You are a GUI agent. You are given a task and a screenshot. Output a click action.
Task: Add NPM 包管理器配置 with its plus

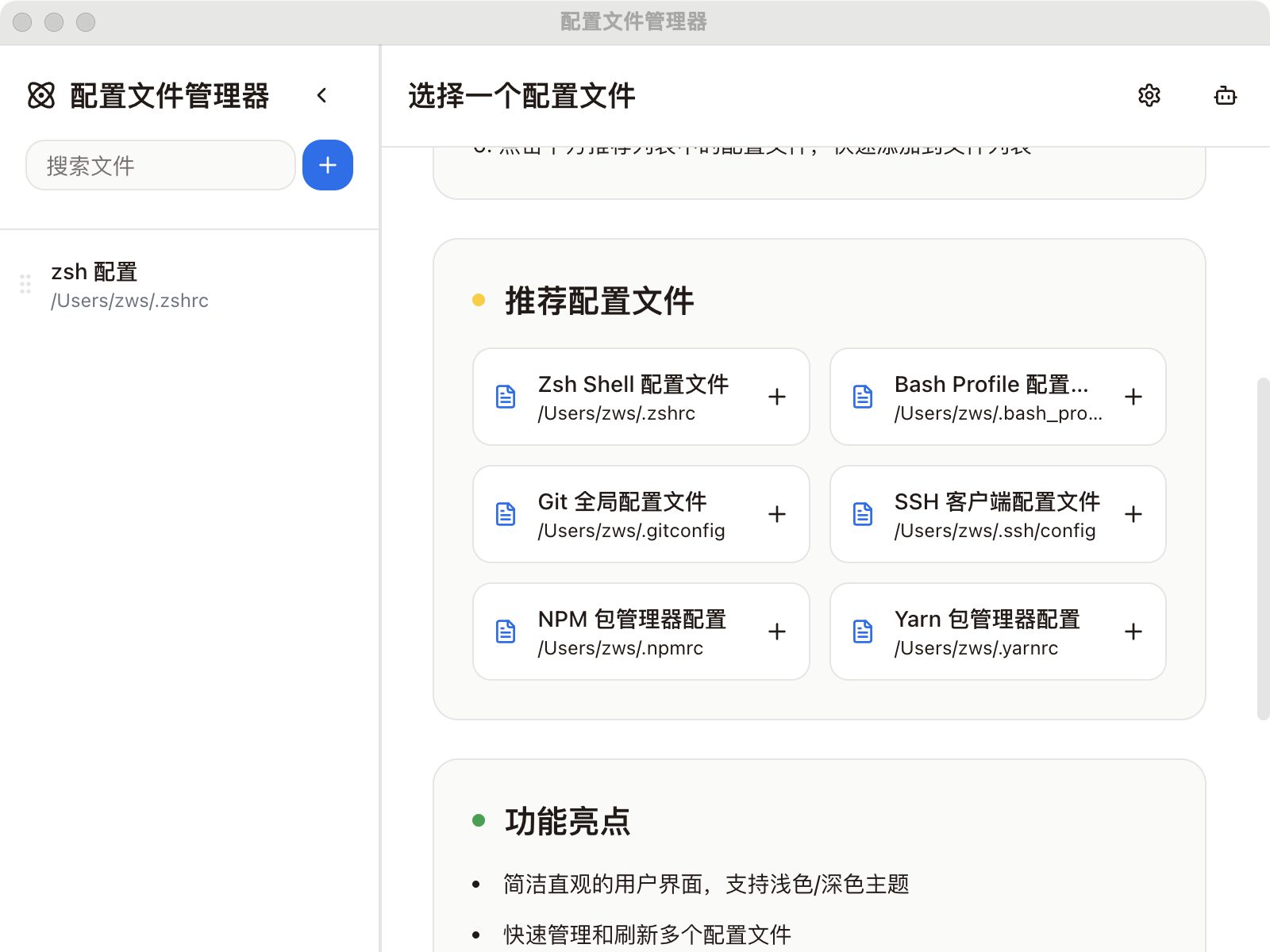[777, 631]
